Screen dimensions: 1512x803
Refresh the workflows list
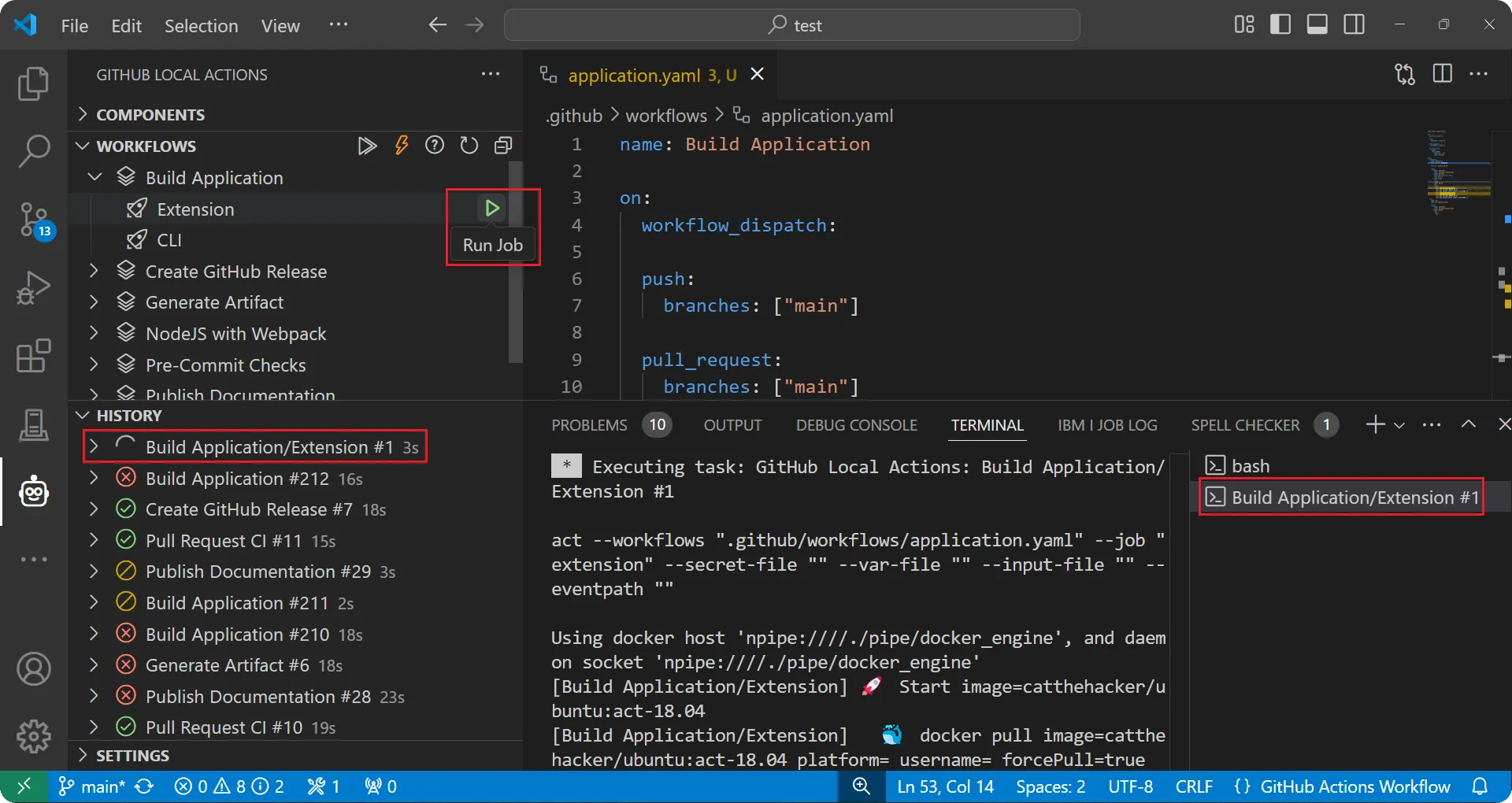coord(469,146)
